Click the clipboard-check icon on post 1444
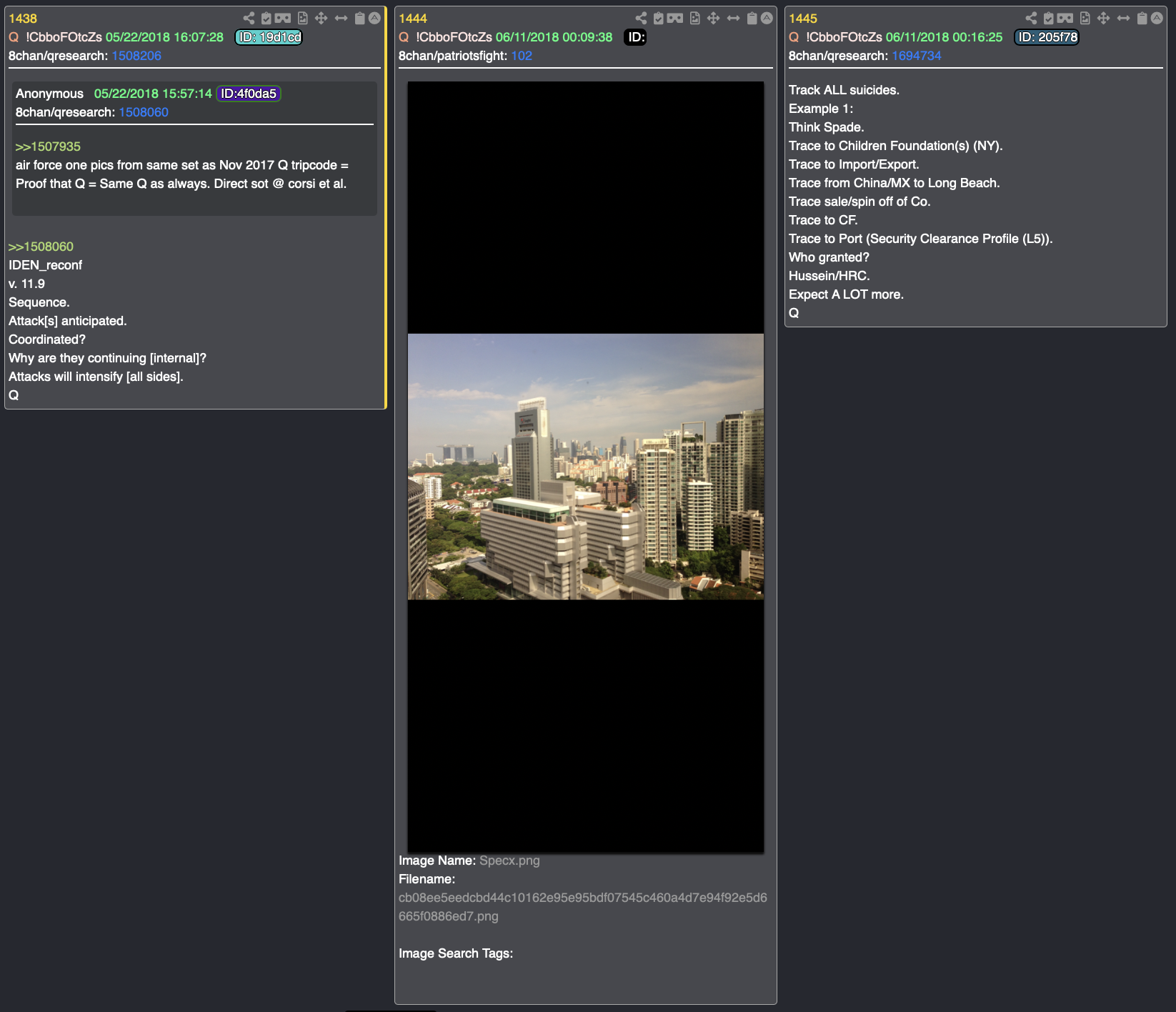Viewport: 1176px width, 1012px height. 659,19
